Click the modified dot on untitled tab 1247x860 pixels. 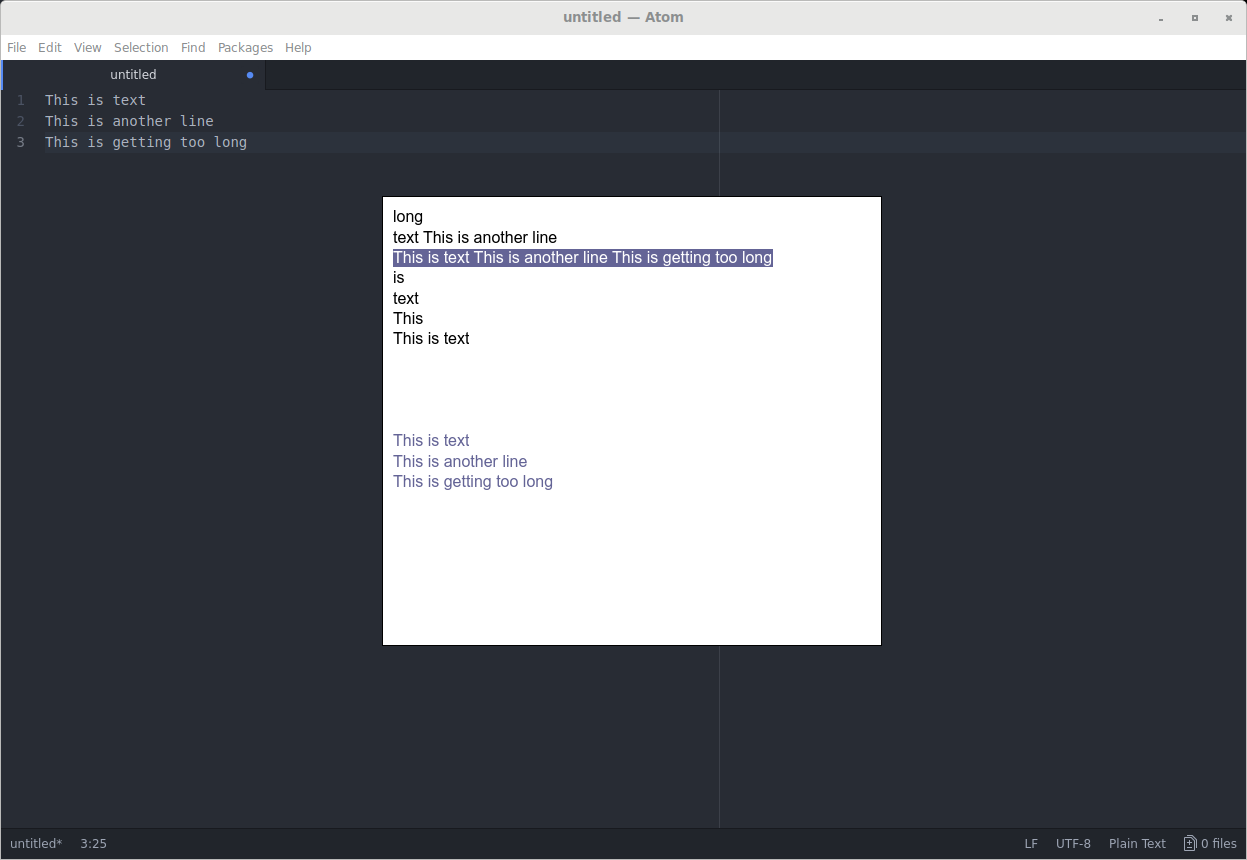(250, 75)
